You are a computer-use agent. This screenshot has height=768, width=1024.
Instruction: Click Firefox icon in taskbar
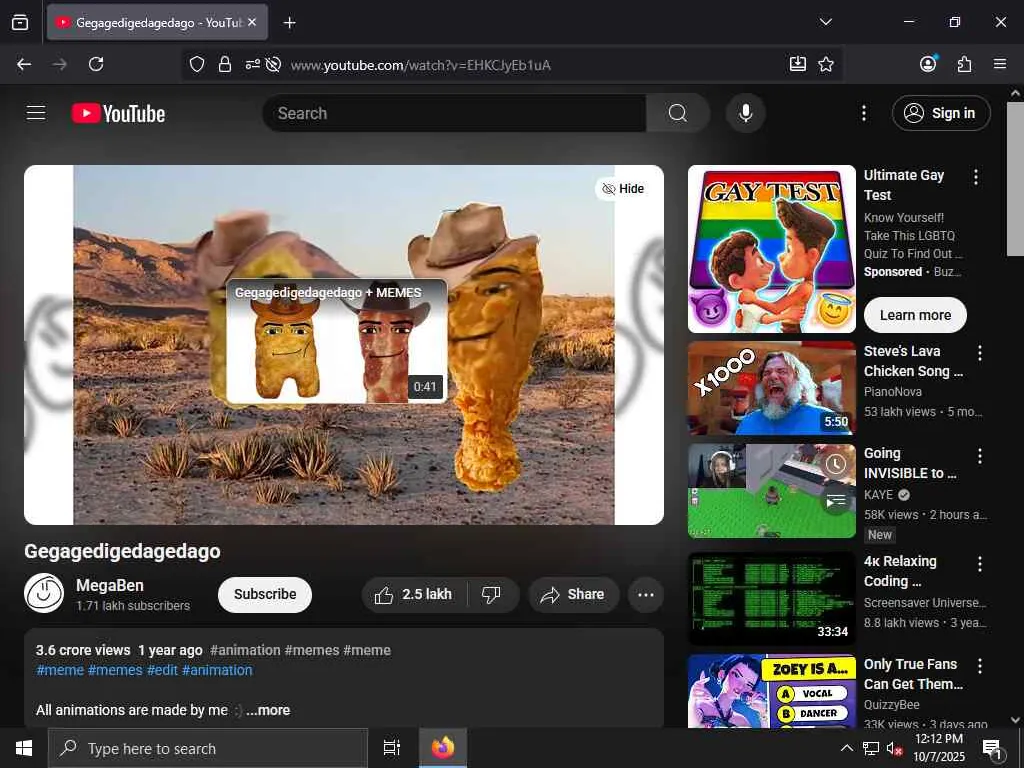coord(443,748)
